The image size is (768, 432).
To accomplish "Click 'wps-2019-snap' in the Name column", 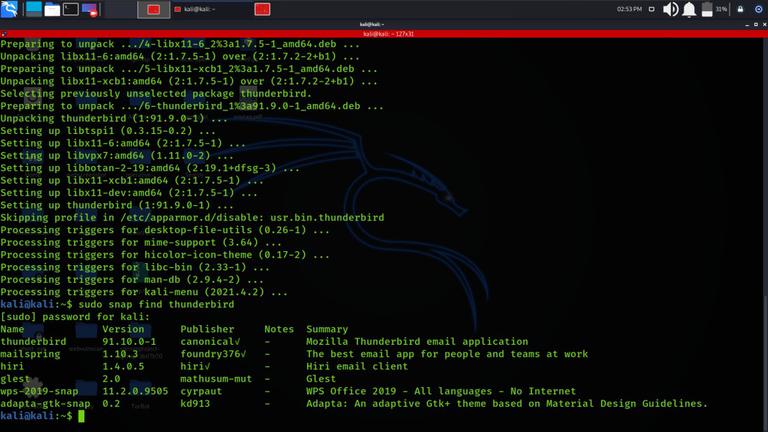I will pyautogui.click(x=39, y=391).
